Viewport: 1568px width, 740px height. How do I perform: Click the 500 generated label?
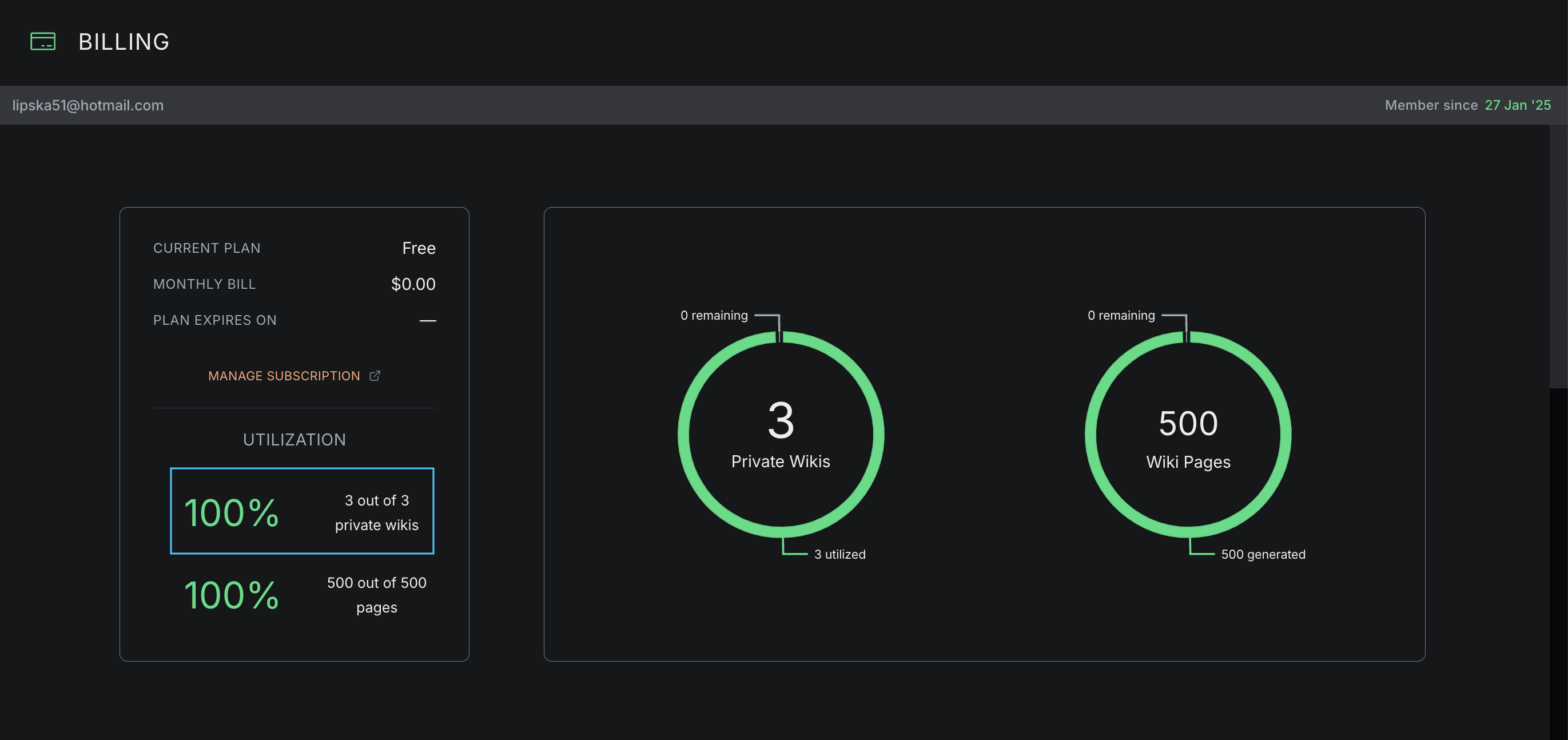(1263, 554)
